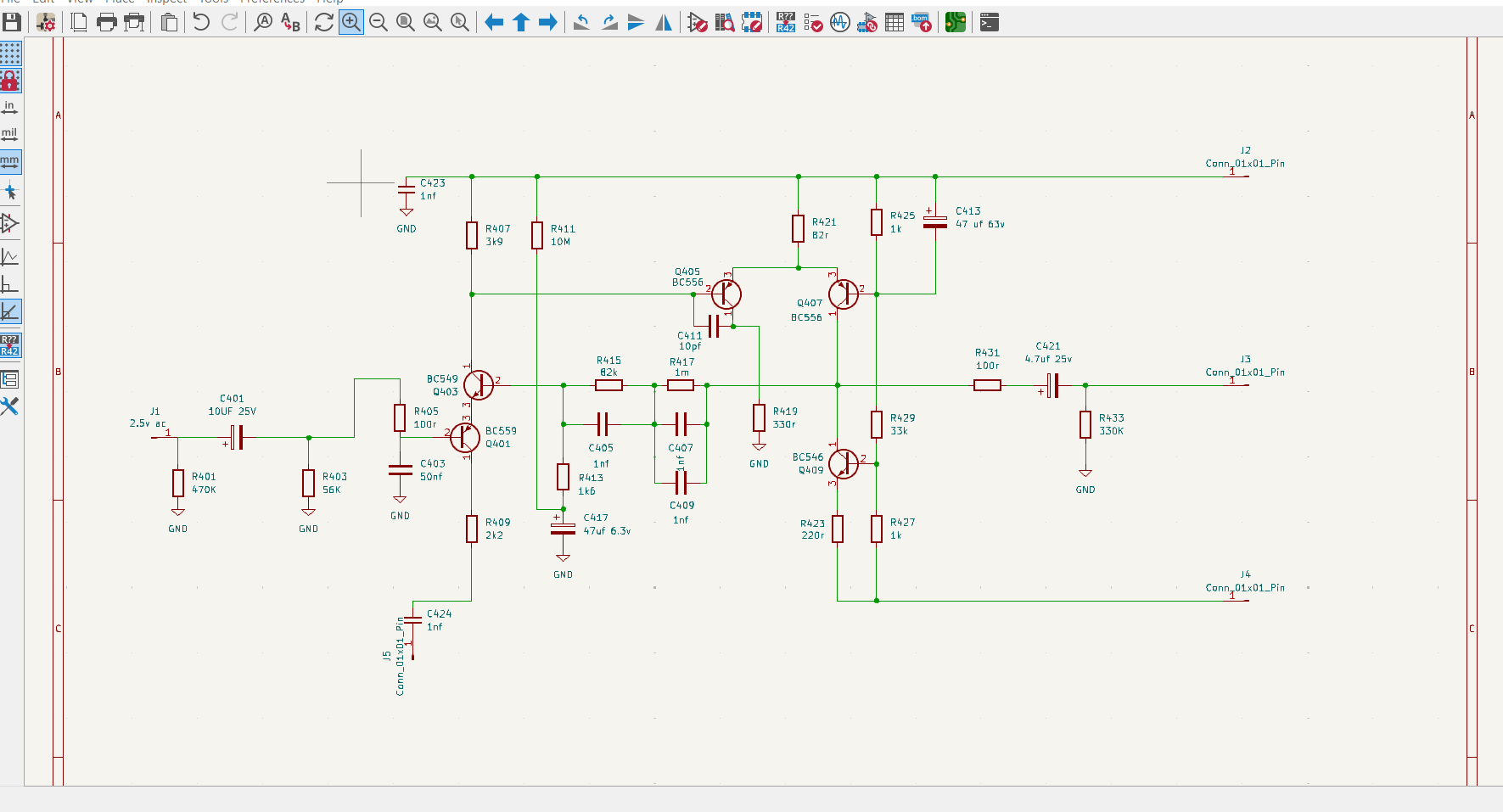Click the 'BC546' value of Q409
Image resolution: width=1503 pixels, height=812 pixels.
pos(808,457)
